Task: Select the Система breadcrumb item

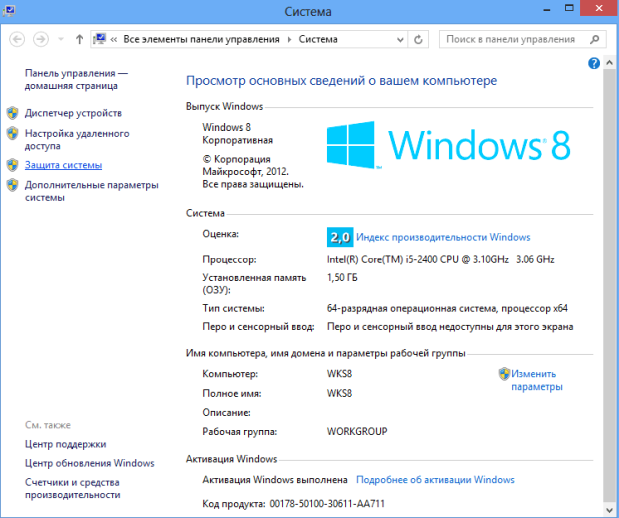Action: click(x=319, y=39)
